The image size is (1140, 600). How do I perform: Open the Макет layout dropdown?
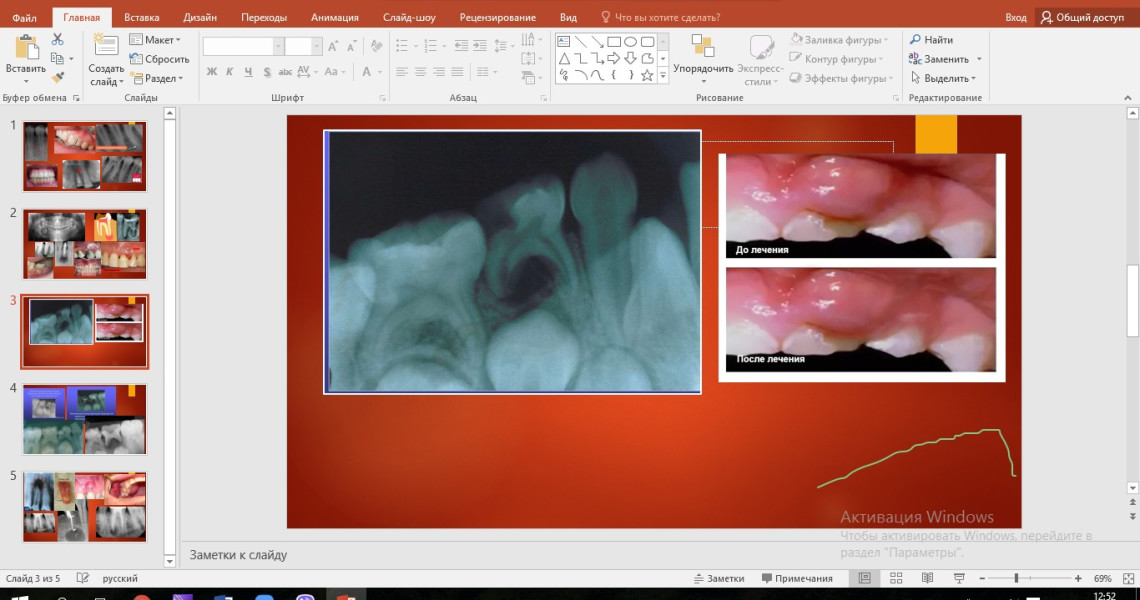click(x=155, y=39)
